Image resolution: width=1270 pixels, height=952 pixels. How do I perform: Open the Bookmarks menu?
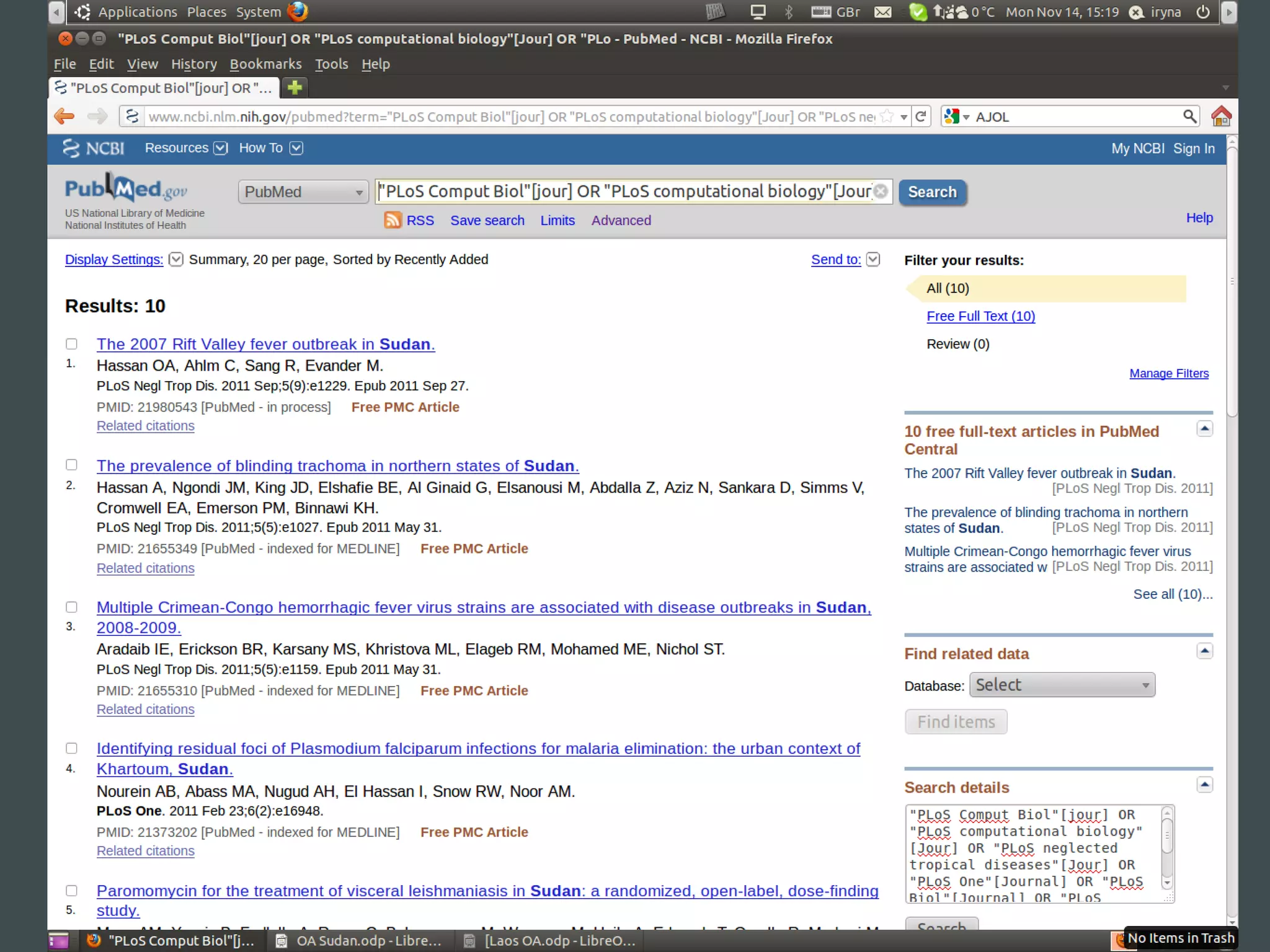[265, 64]
